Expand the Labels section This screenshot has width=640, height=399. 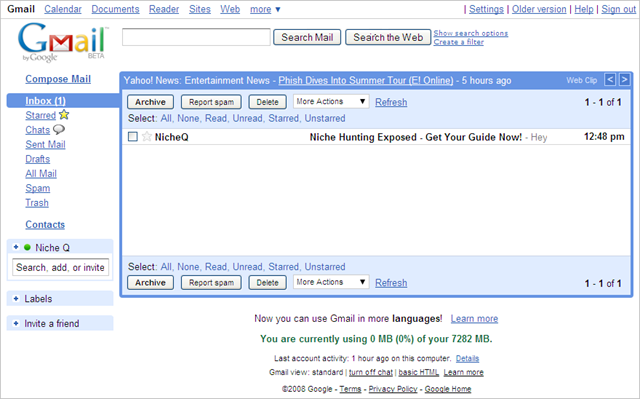coord(16,299)
